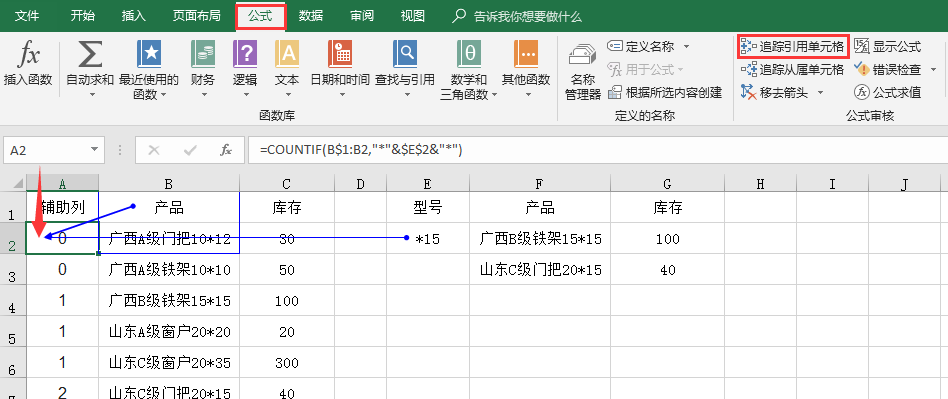Click the cancel X icon in formula bar
This screenshot has width=948, height=399.
[154, 150]
